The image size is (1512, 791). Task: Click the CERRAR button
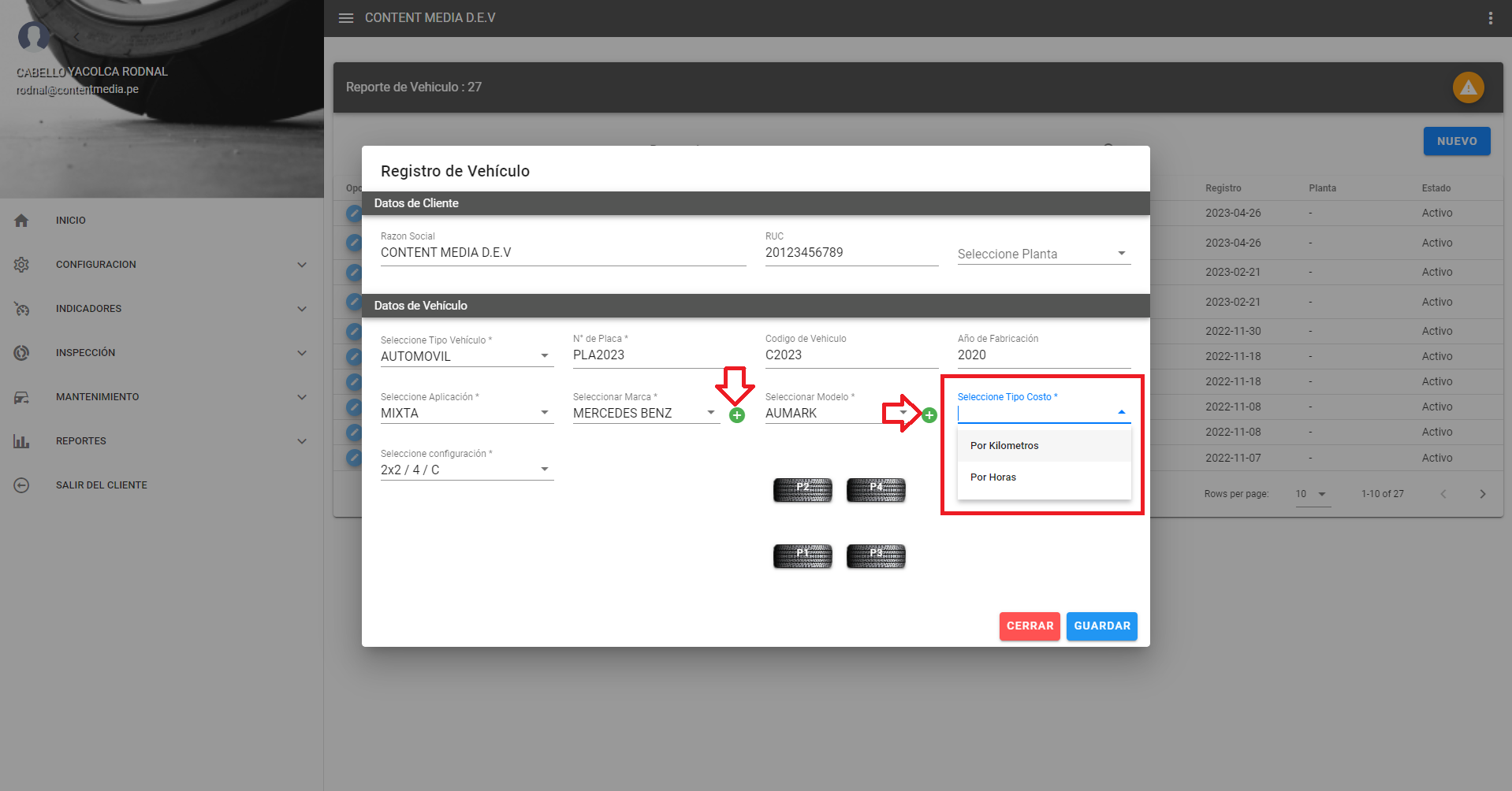pos(1030,626)
